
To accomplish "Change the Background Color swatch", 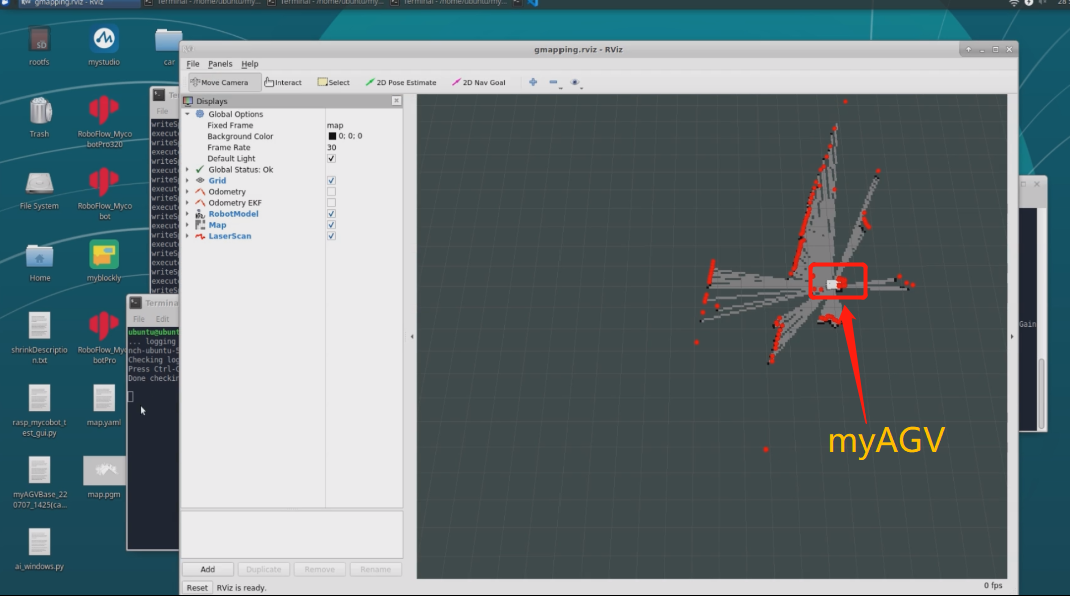I will [331, 135].
